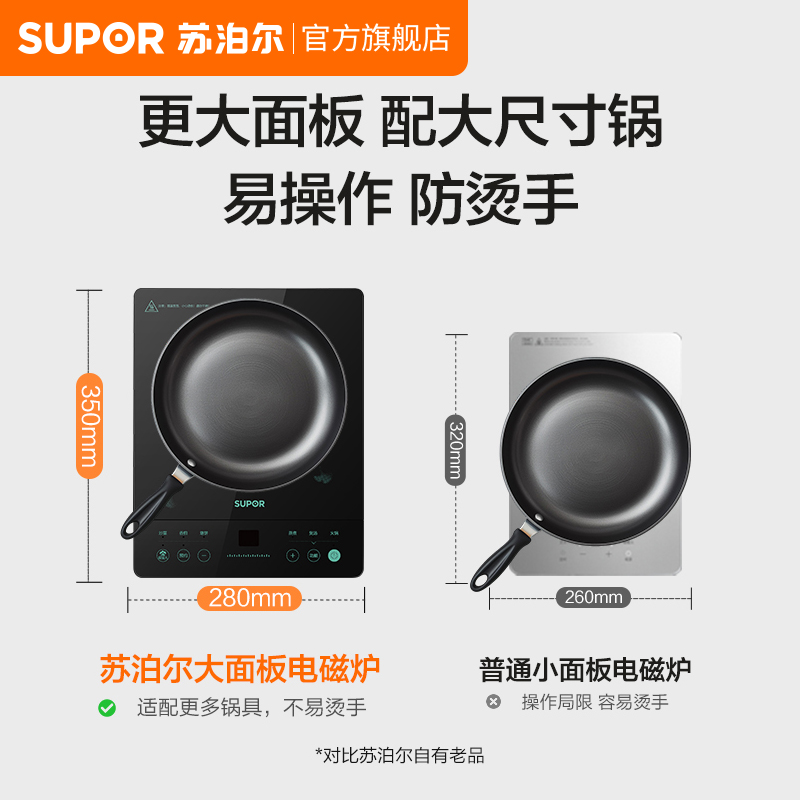Click the 预约 timer button on cooktop
This screenshot has height=800, width=800.
coord(183,555)
